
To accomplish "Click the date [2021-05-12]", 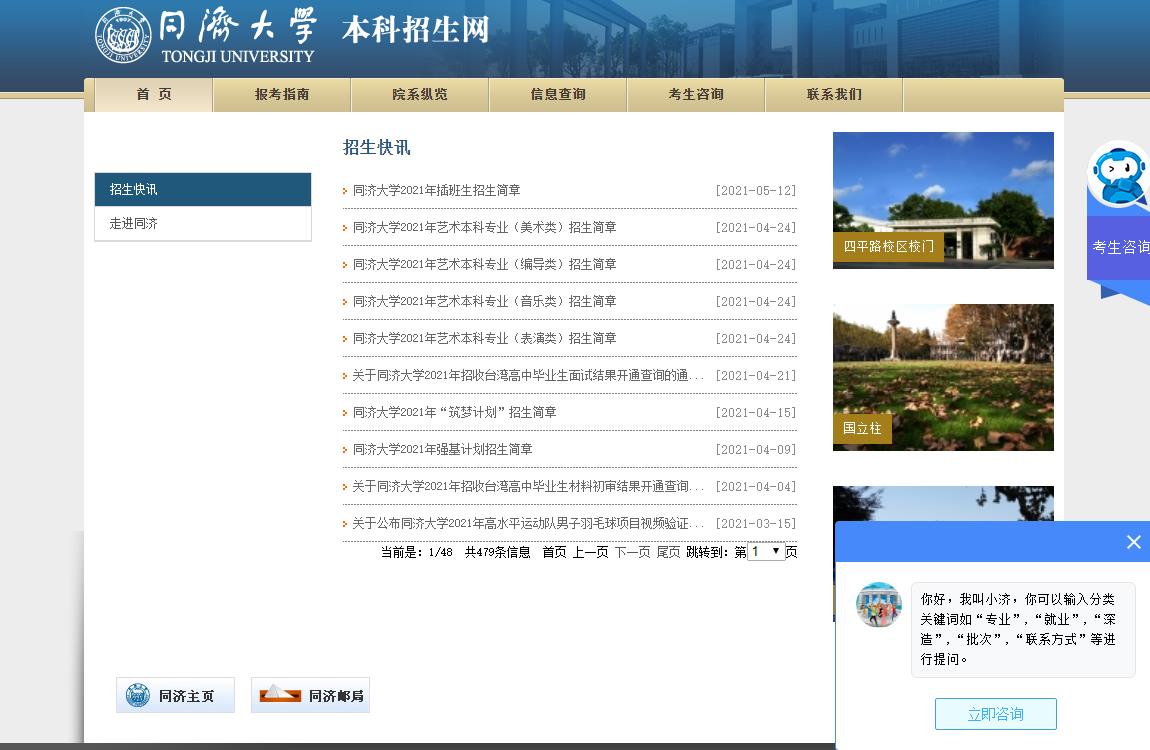I will (755, 191).
